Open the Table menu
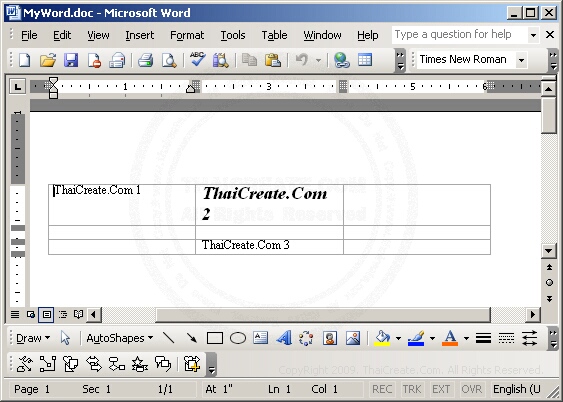563x402 pixels. coord(274,35)
